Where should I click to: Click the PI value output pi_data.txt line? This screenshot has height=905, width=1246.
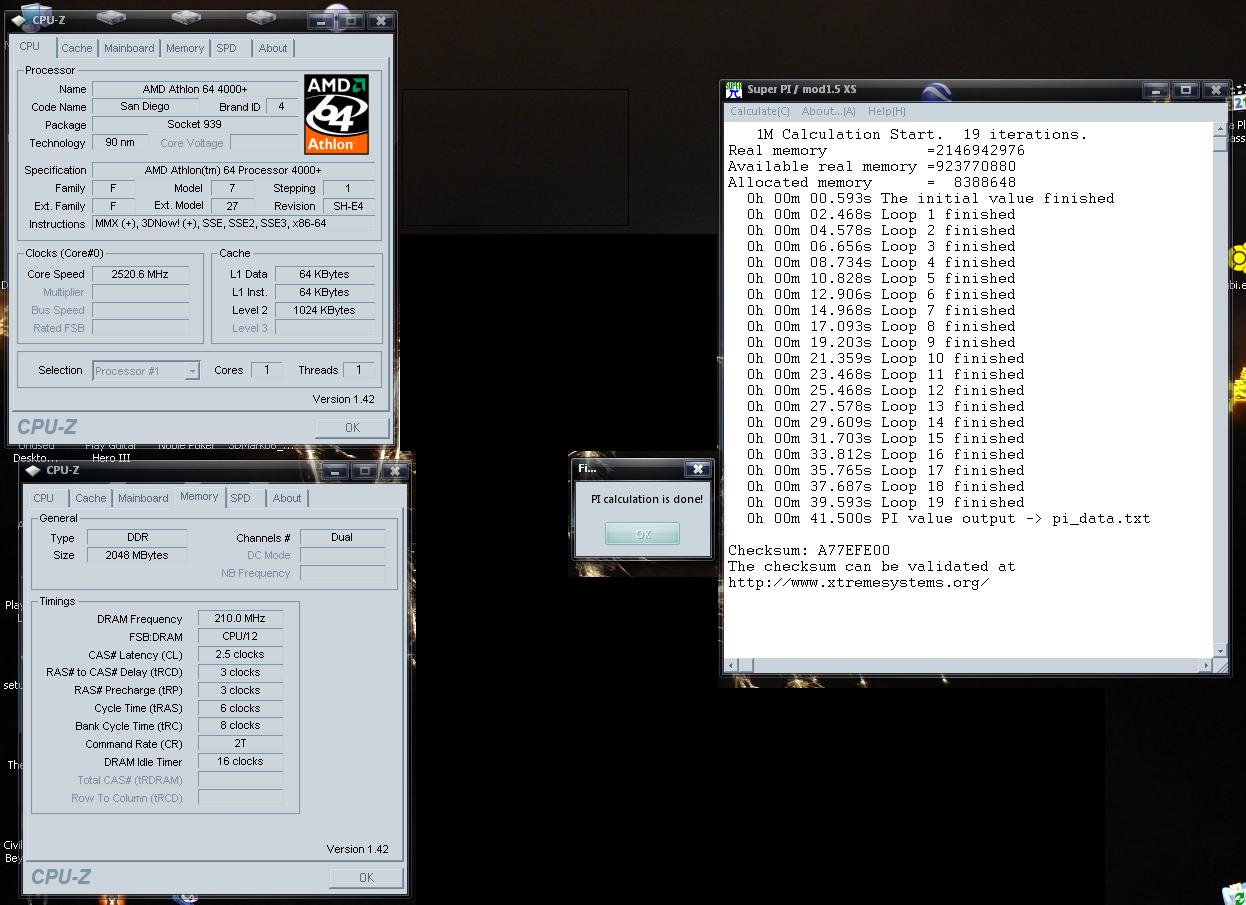[948, 519]
